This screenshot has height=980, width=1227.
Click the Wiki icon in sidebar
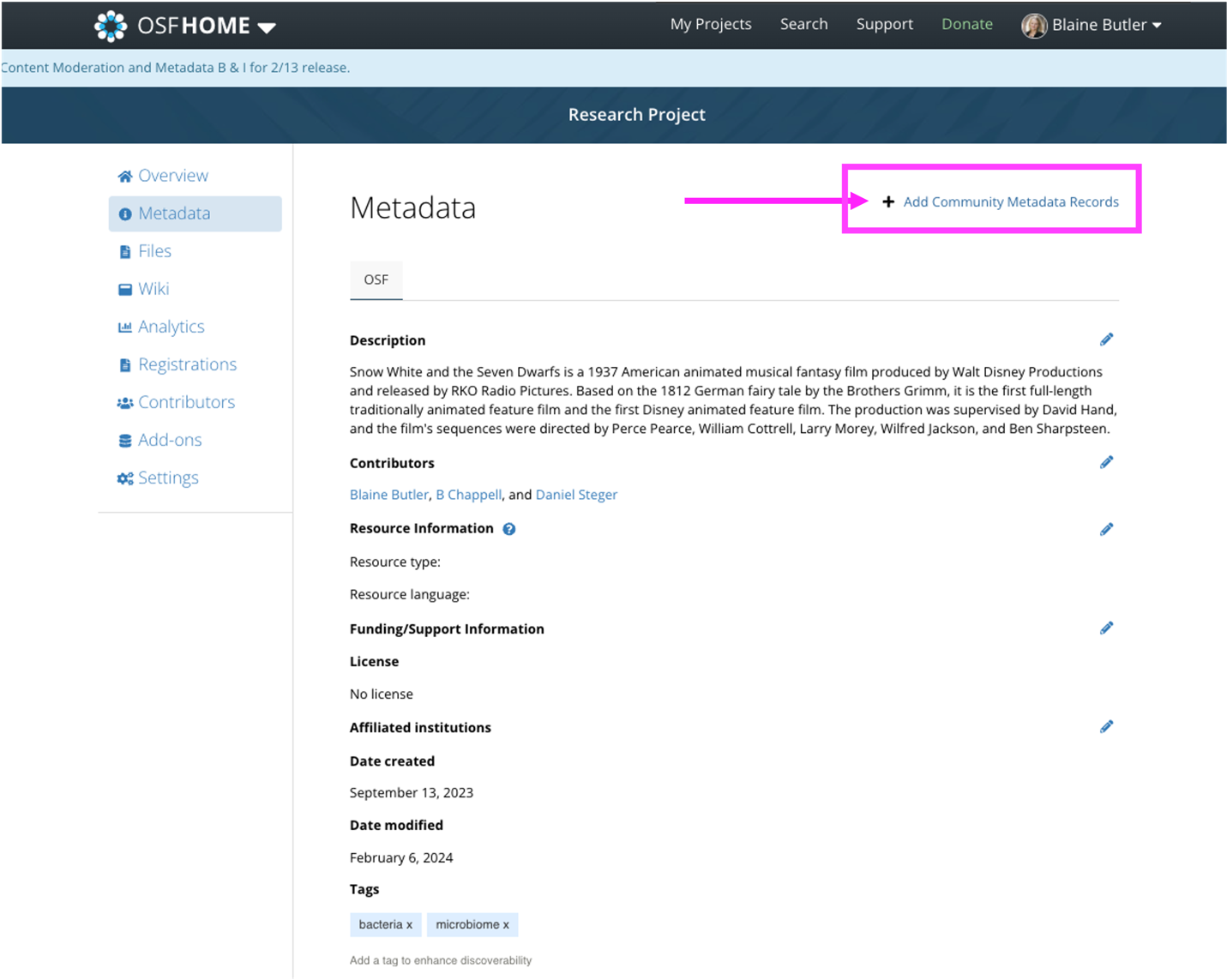125,289
